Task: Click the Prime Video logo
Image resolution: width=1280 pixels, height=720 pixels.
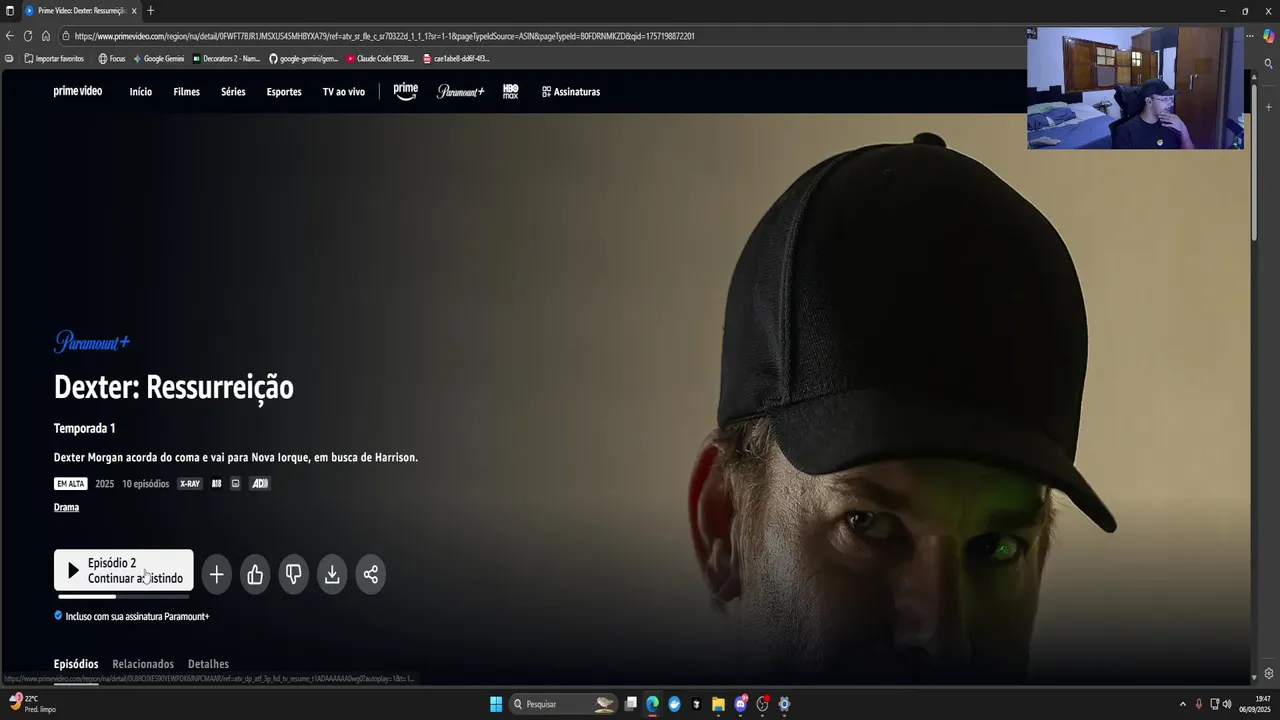Action: click(78, 91)
